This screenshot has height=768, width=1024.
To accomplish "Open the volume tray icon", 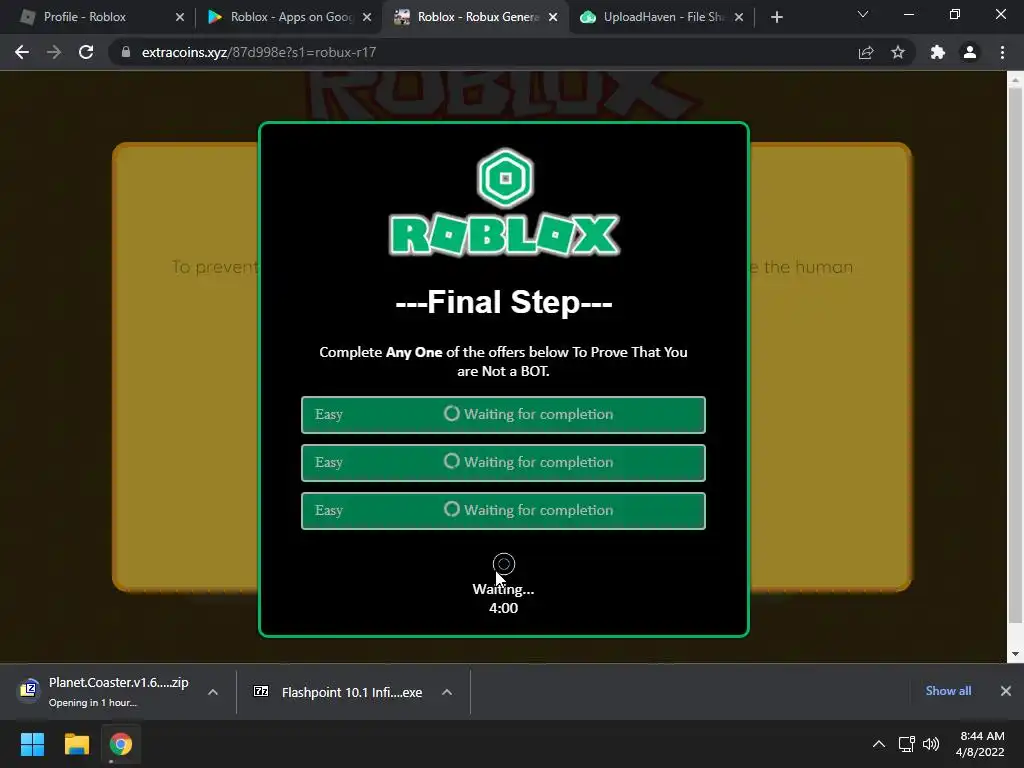I will tap(931, 744).
